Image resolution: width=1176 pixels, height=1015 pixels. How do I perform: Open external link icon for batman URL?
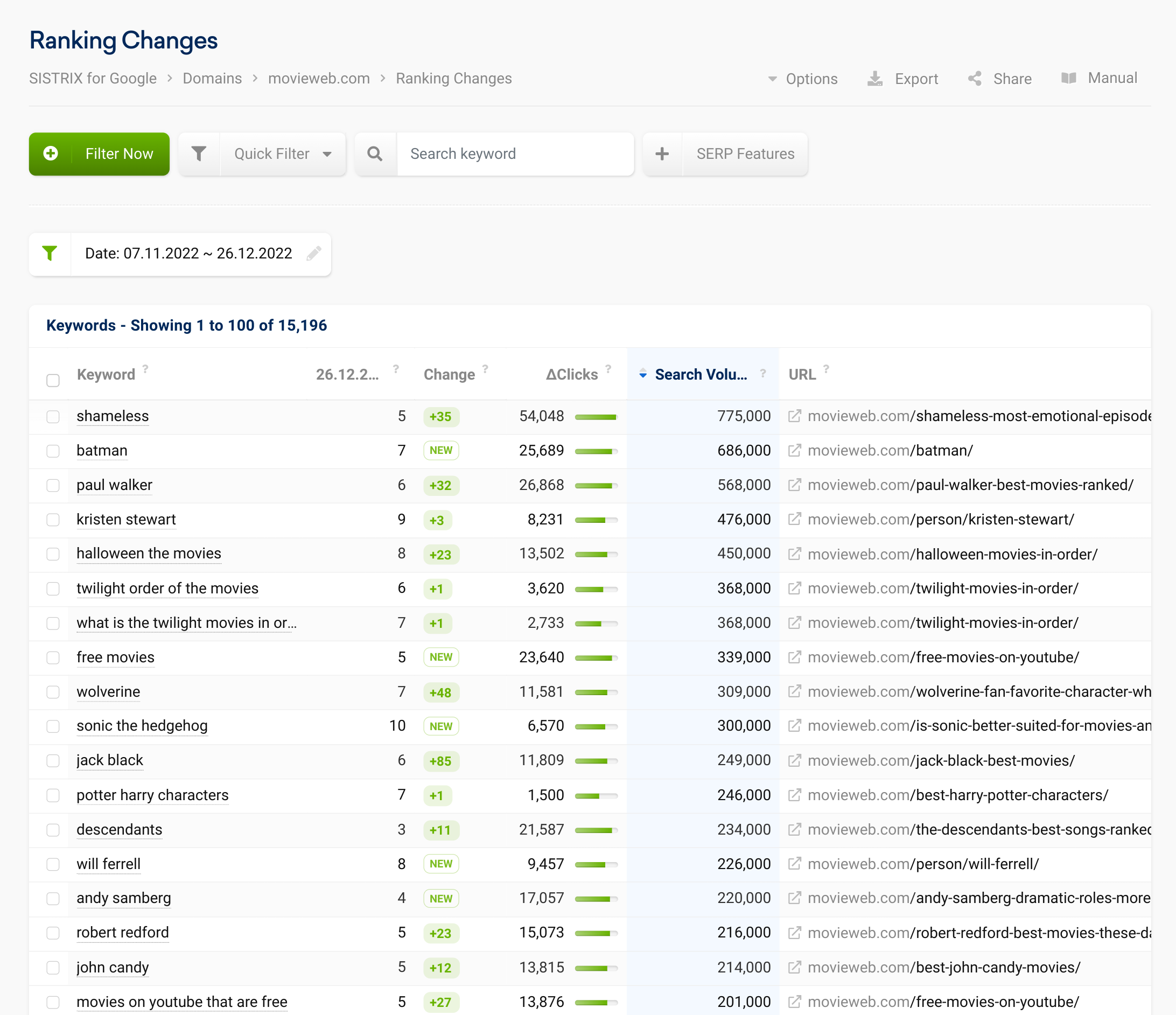[x=795, y=450]
